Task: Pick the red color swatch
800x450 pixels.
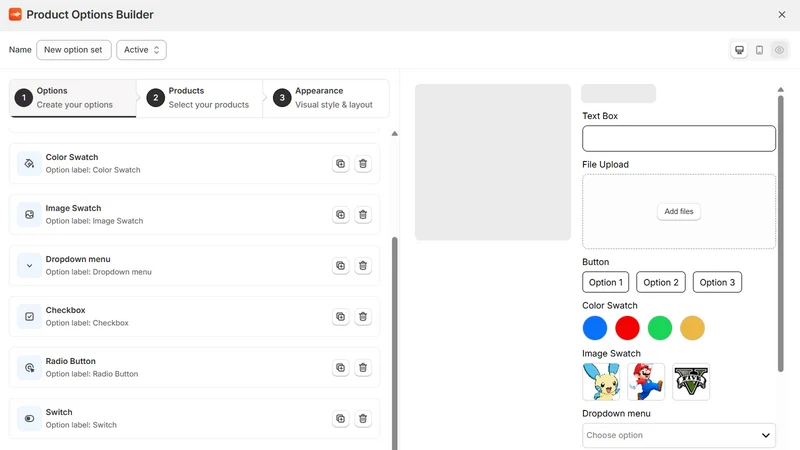Action: tap(627, 328)
